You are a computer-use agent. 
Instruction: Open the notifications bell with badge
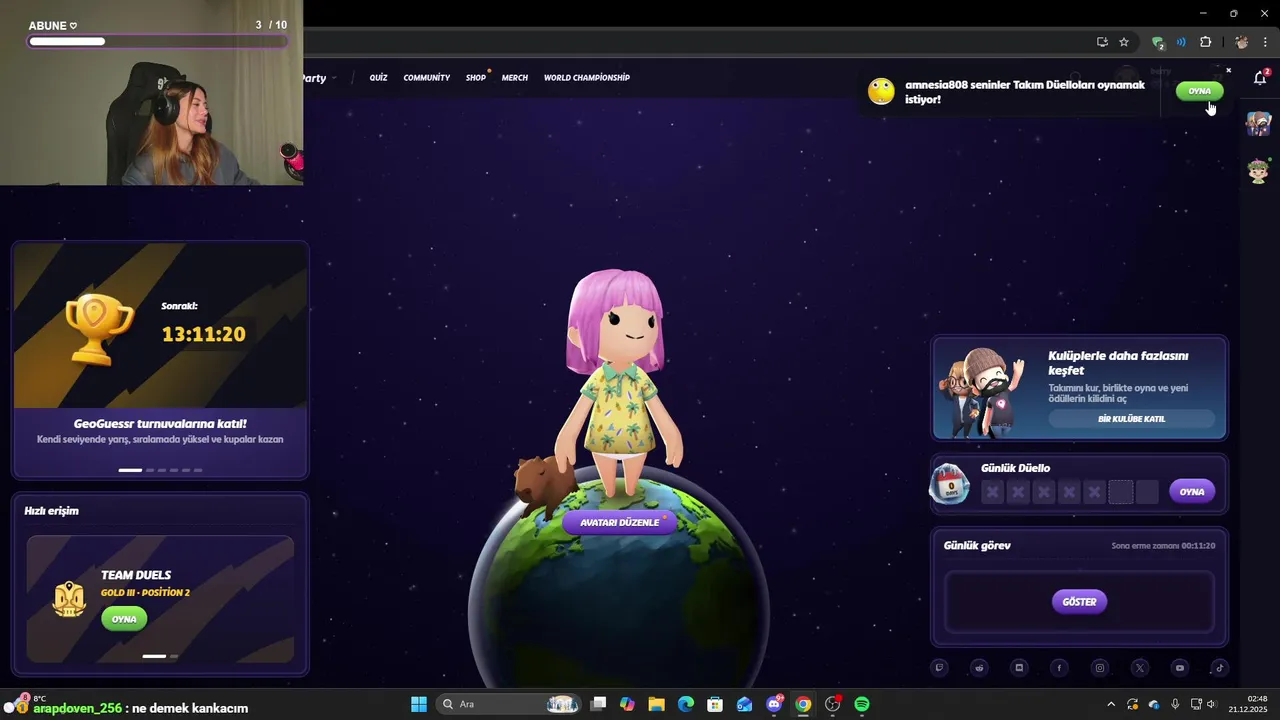pyautogui.click(x=1261, y=77)
